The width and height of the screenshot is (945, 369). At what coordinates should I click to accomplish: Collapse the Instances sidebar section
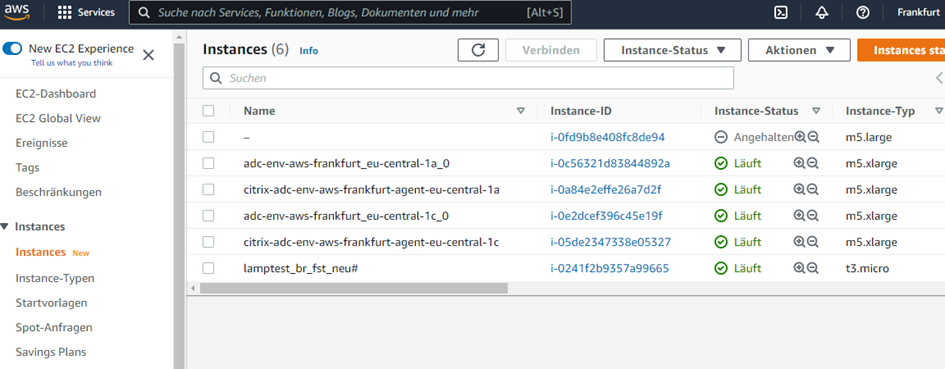(5, 227)
